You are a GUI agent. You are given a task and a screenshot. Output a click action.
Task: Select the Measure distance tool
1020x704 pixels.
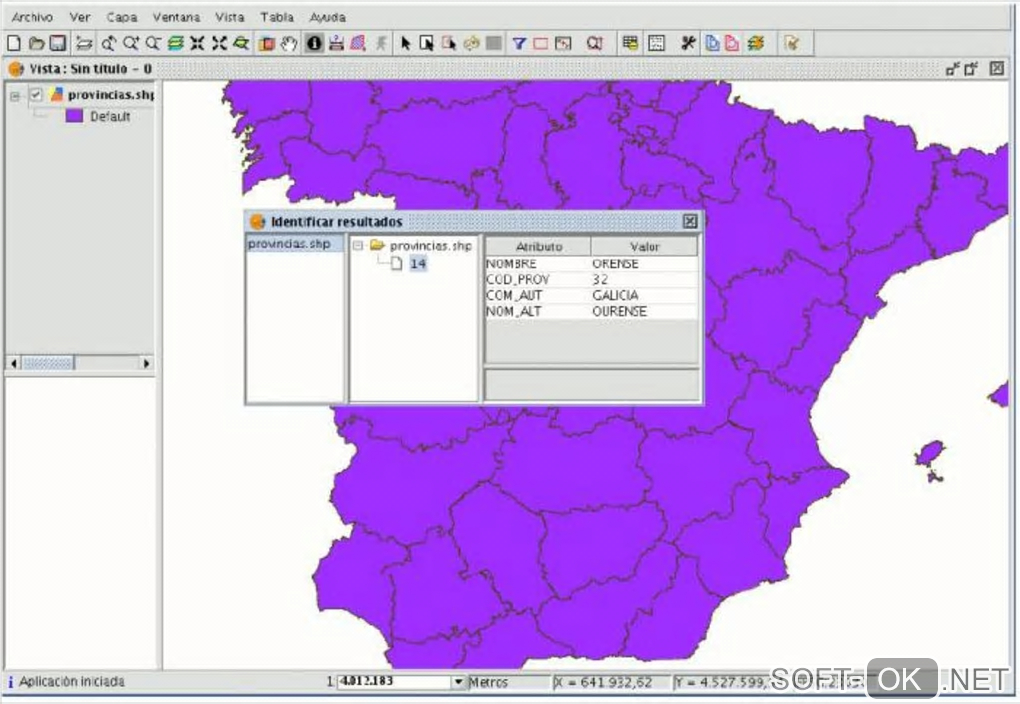[x=336, y=44]
